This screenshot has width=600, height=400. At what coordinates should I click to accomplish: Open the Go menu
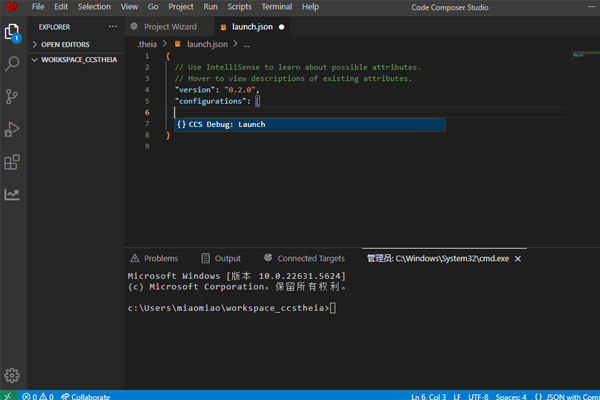tap(153, 7)
